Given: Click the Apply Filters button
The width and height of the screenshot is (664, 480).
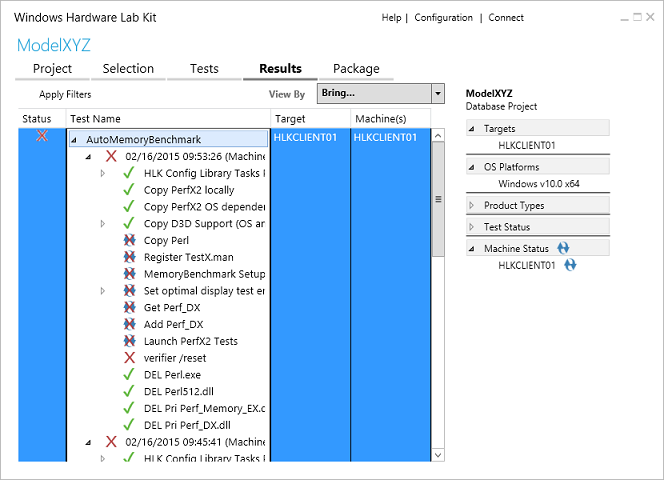Looking at the screenshot, I should coord(65,94).
